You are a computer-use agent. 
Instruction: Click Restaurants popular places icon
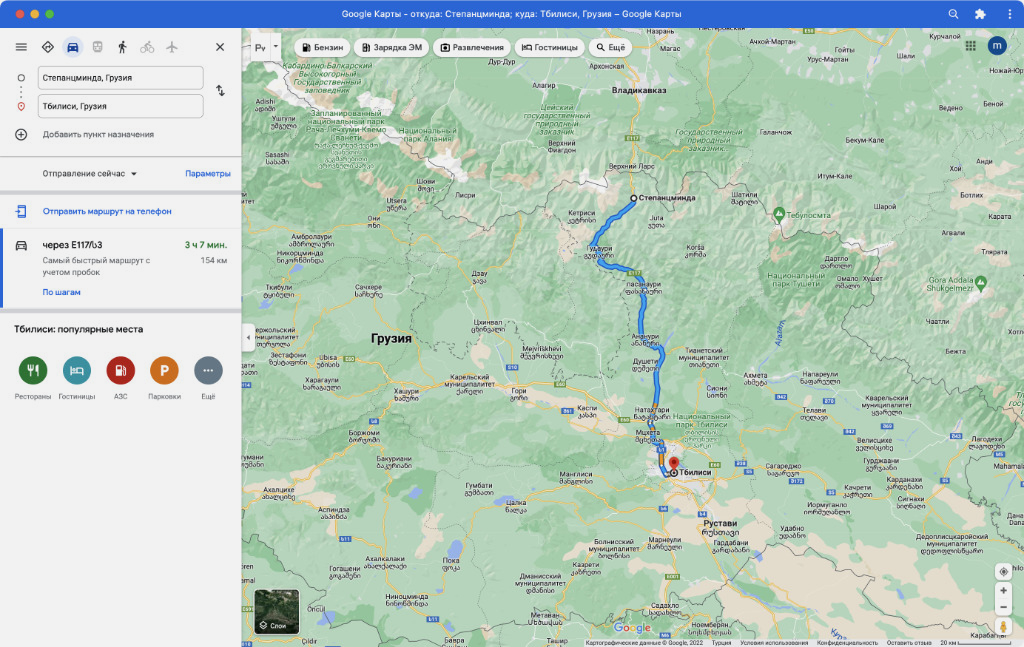(x=33, y=370)
